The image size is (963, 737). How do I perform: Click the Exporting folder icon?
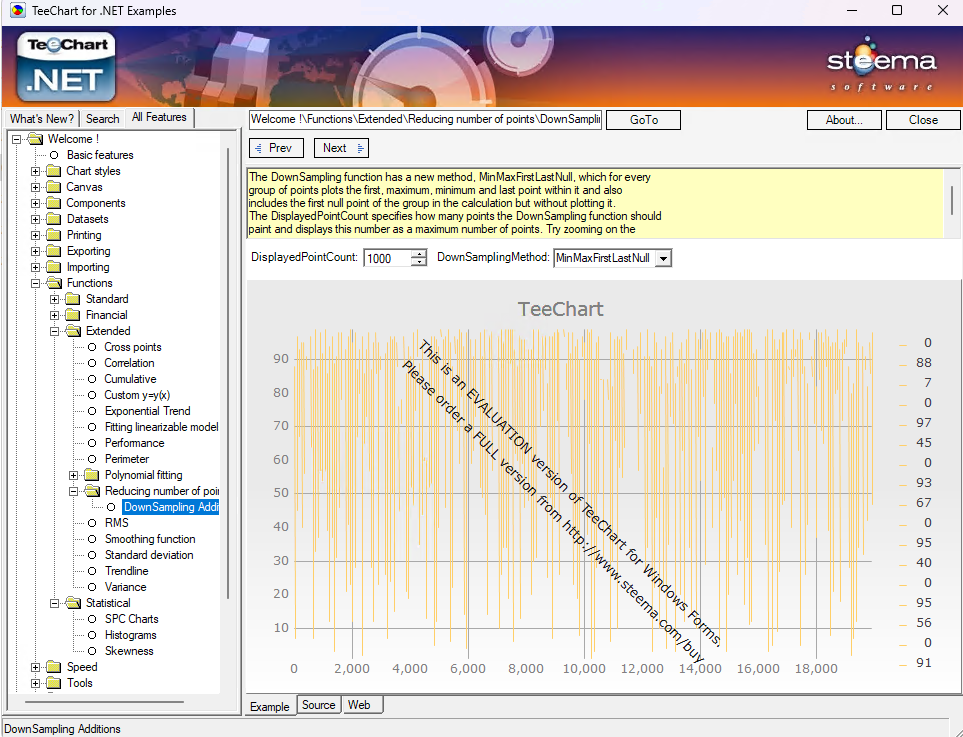[x=54, y=251]
